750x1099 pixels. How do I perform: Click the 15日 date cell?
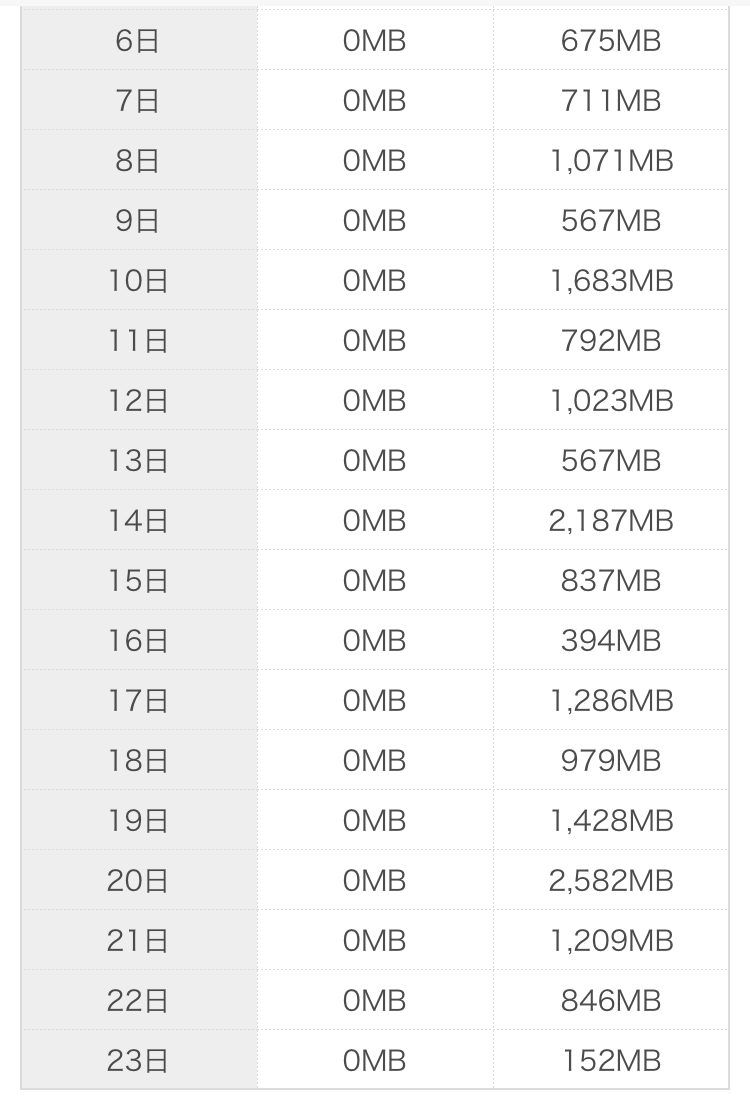(x=138, y=581)
